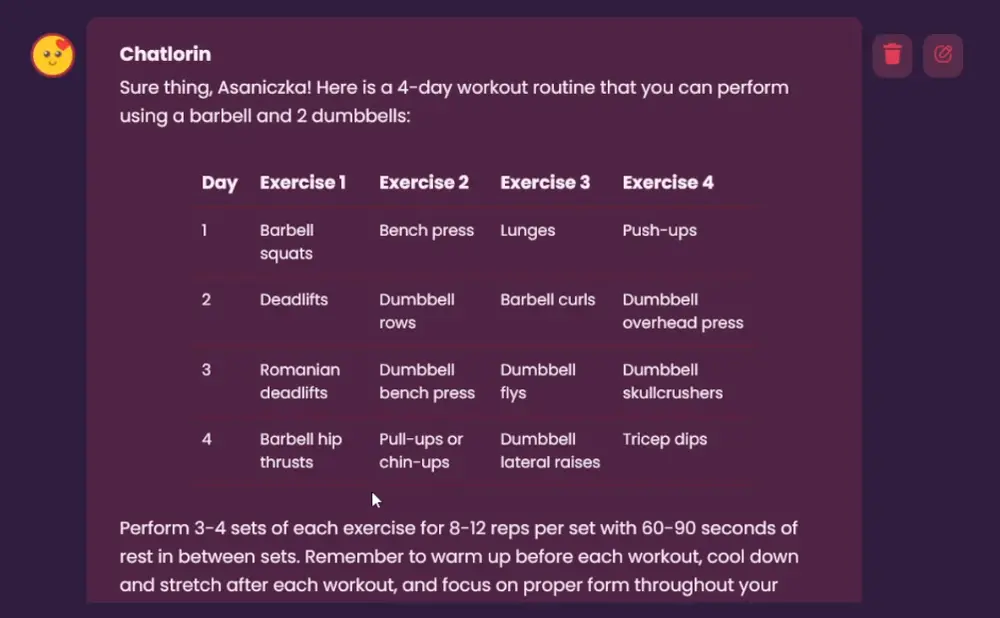Select the heart on the bot avatar
Screen dimensions: 1000x618
pos(63,42)
